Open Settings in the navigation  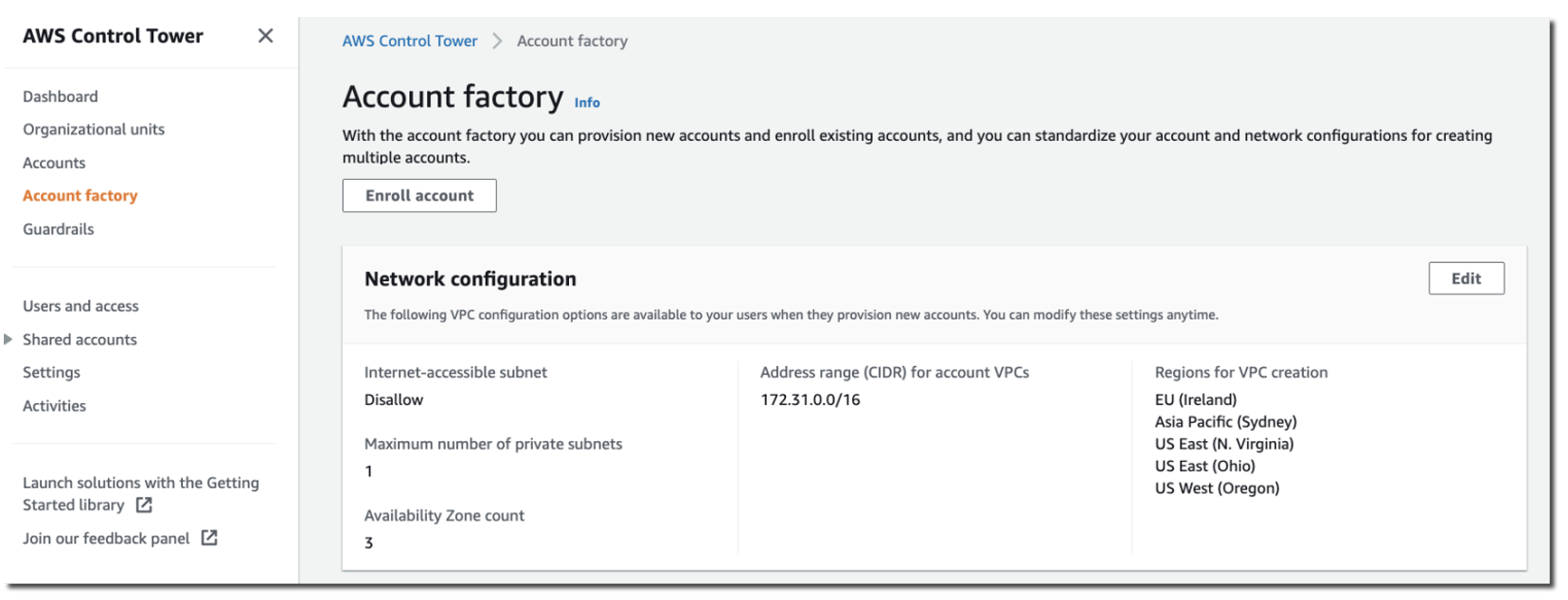point(51,373)
